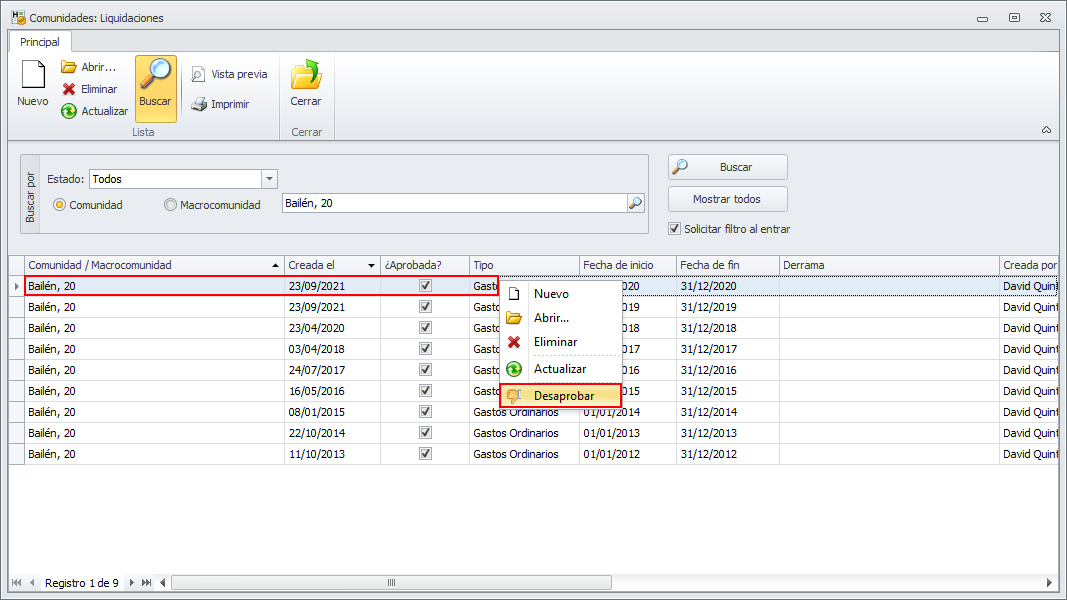
Task: Choose Eliminar in the context menu
Action: 560,341
